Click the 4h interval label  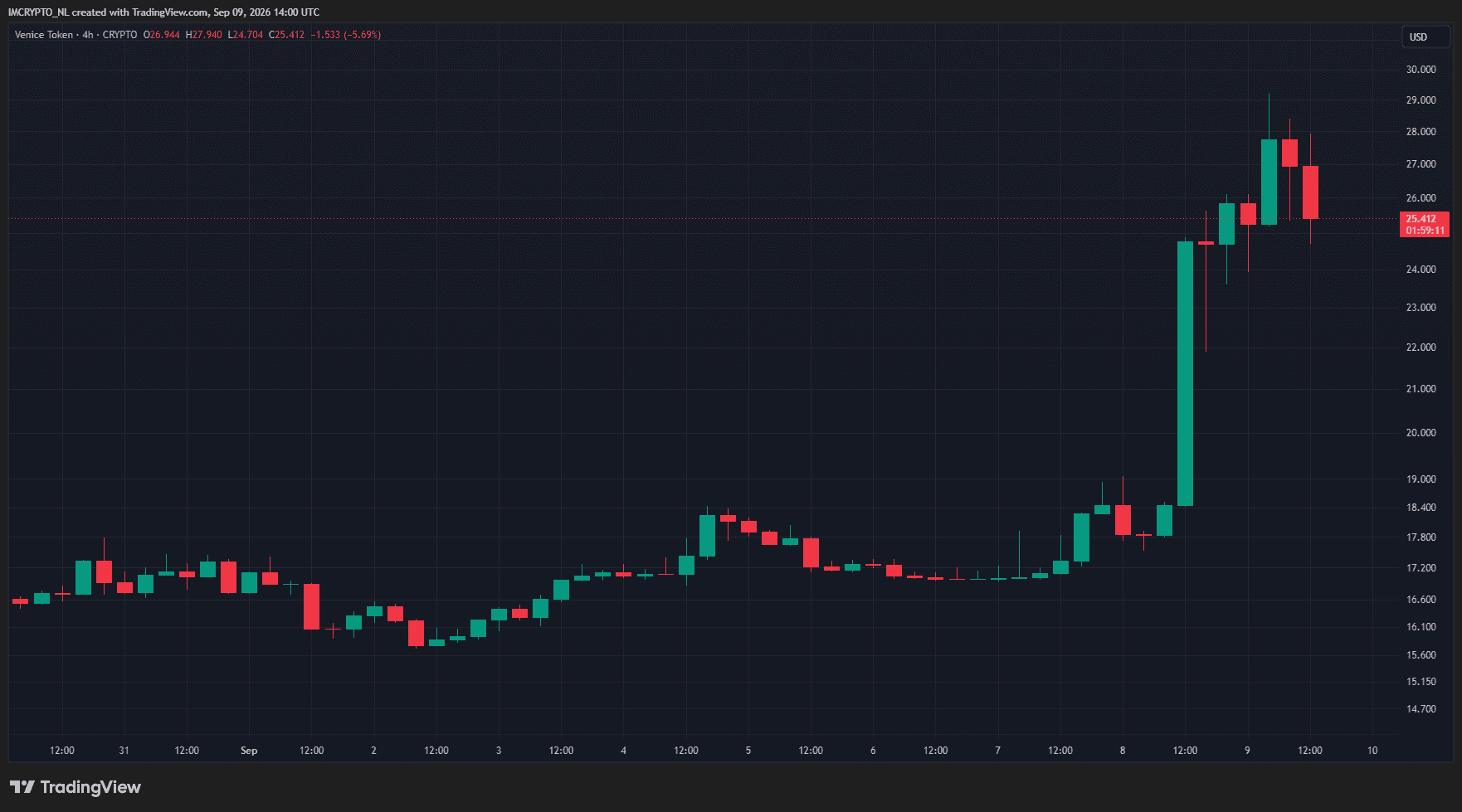(88, 35)
